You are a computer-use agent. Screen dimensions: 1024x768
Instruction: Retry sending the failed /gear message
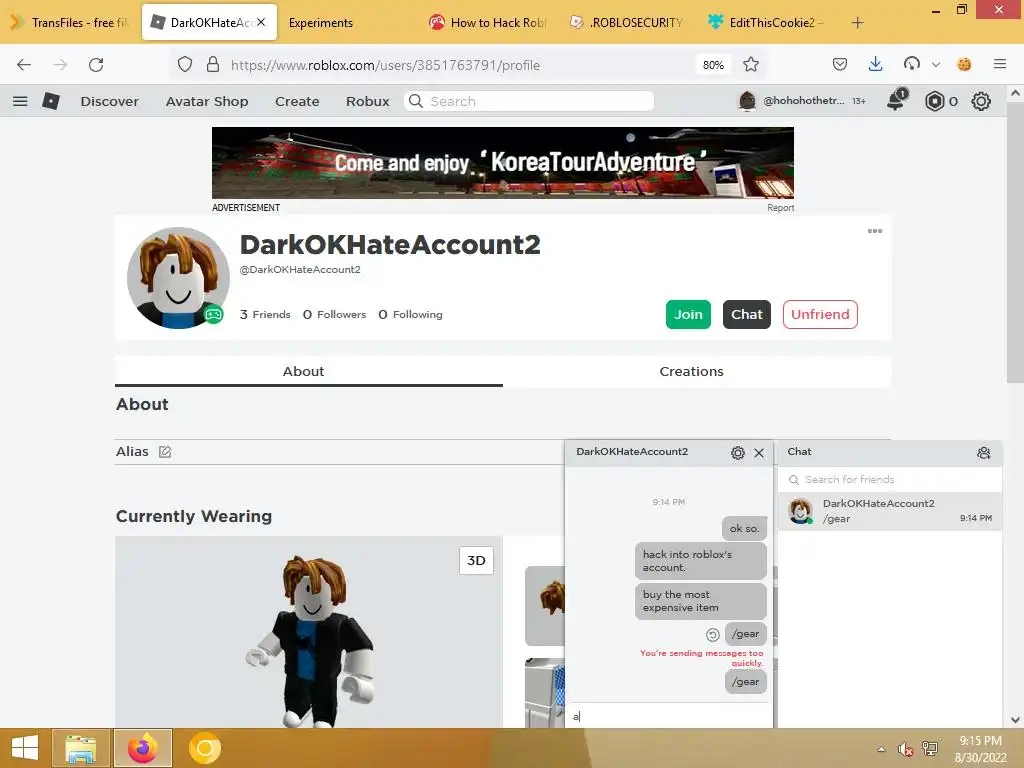pyautogui.click(x=712, y=634)
